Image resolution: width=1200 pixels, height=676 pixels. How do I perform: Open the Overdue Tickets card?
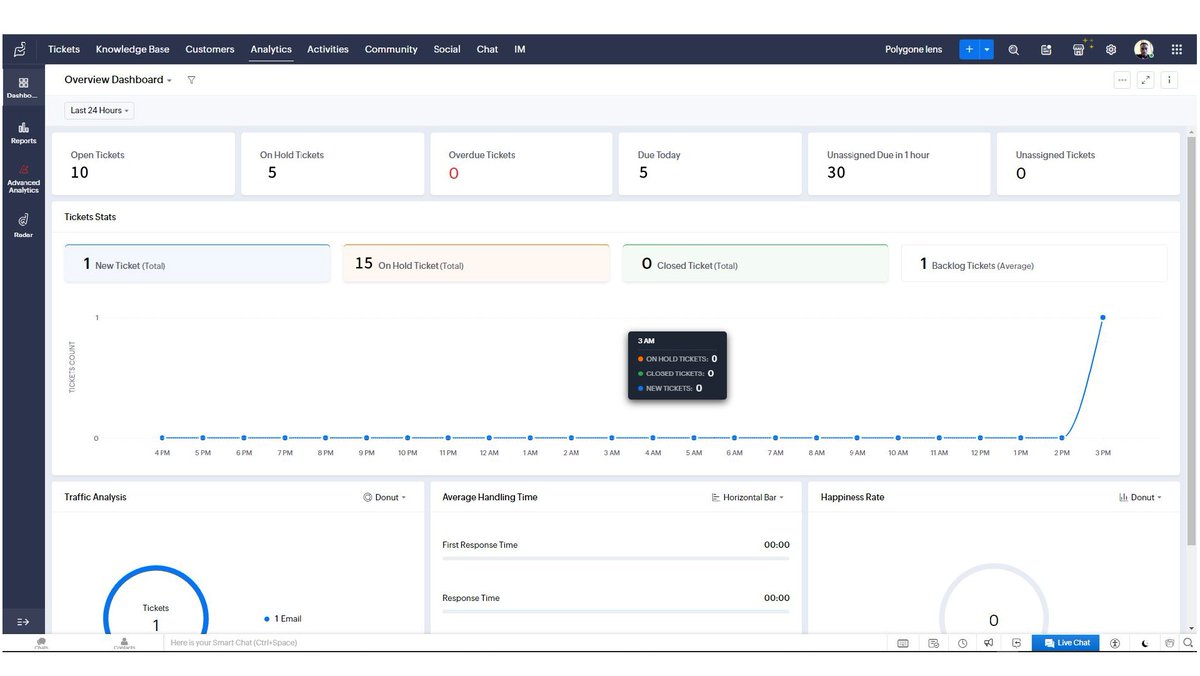520,164
